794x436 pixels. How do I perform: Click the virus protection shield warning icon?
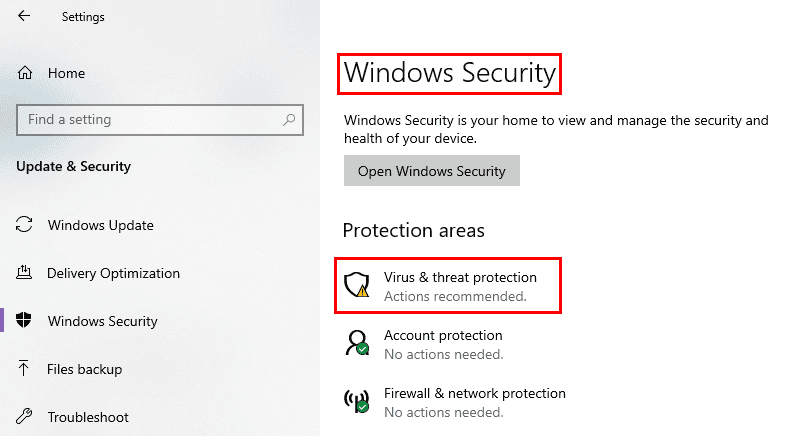coord(356,285)
